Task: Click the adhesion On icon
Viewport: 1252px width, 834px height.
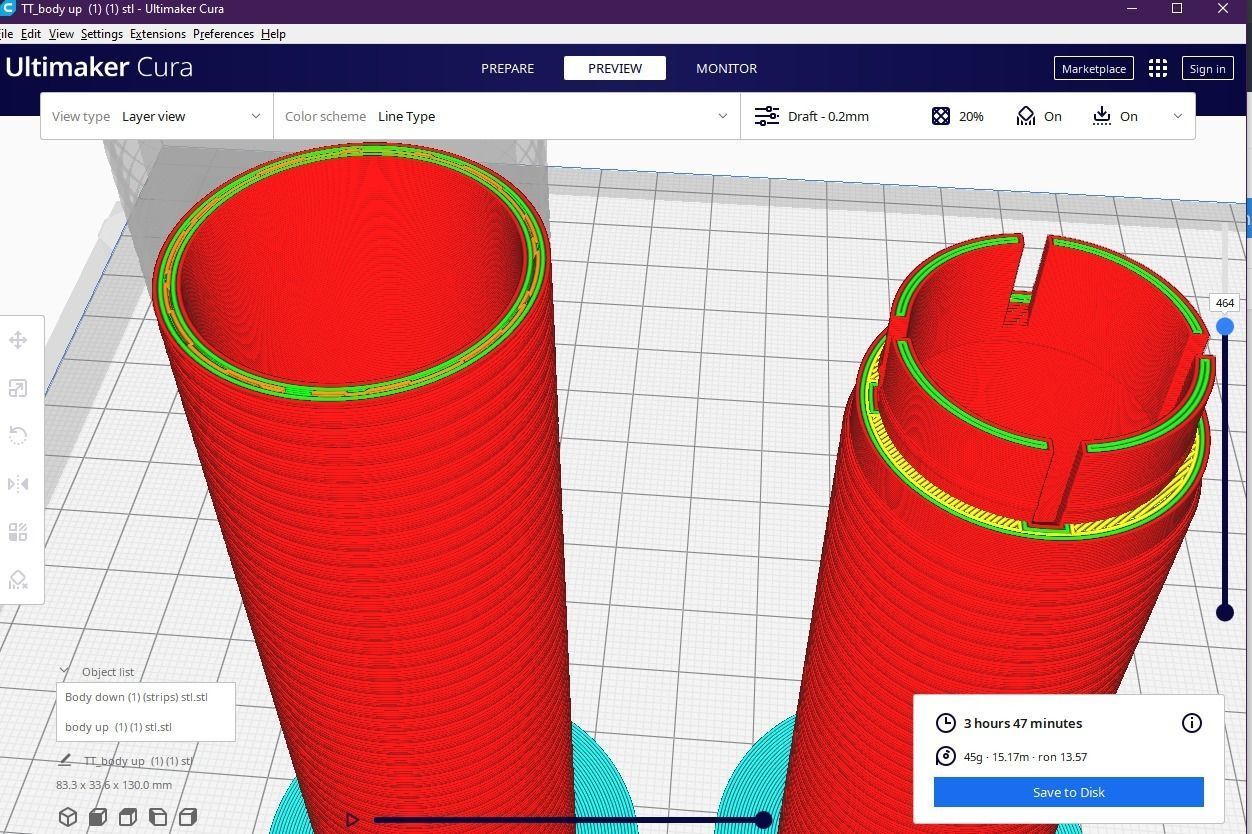Action: (1102, 116)
